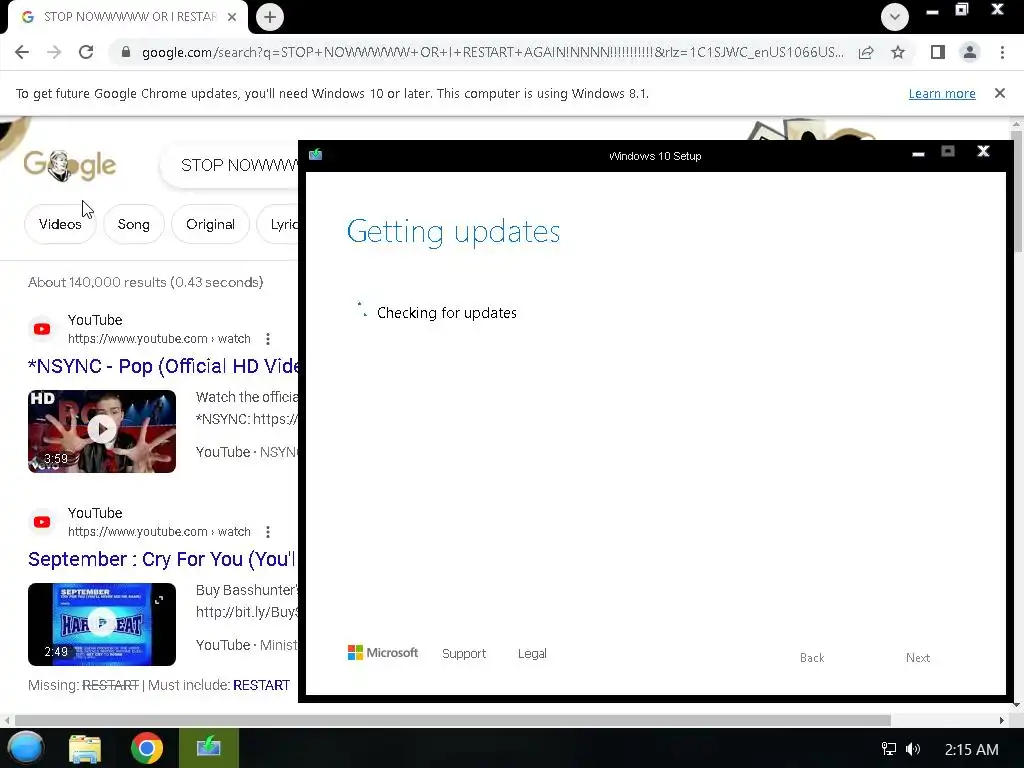Open File Explorer from taskbar

[85, 749]
